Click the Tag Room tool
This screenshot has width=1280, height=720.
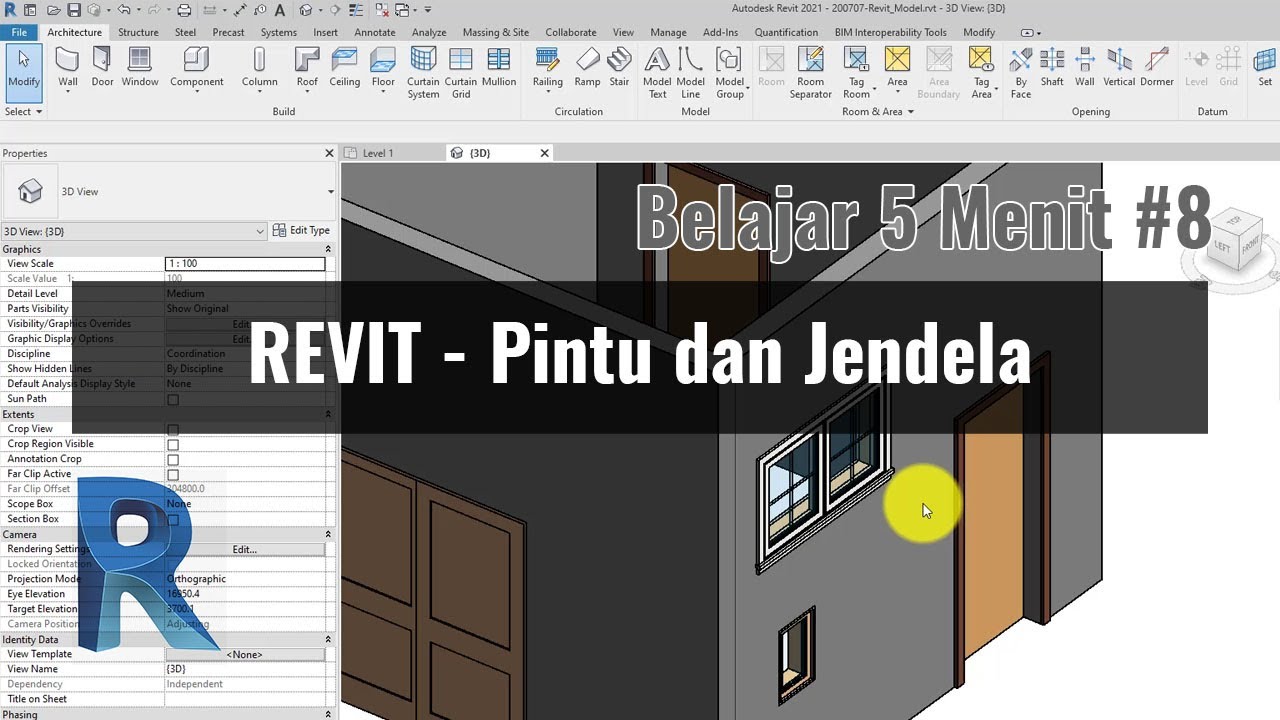pyautogui.click(x=857, y=73)
